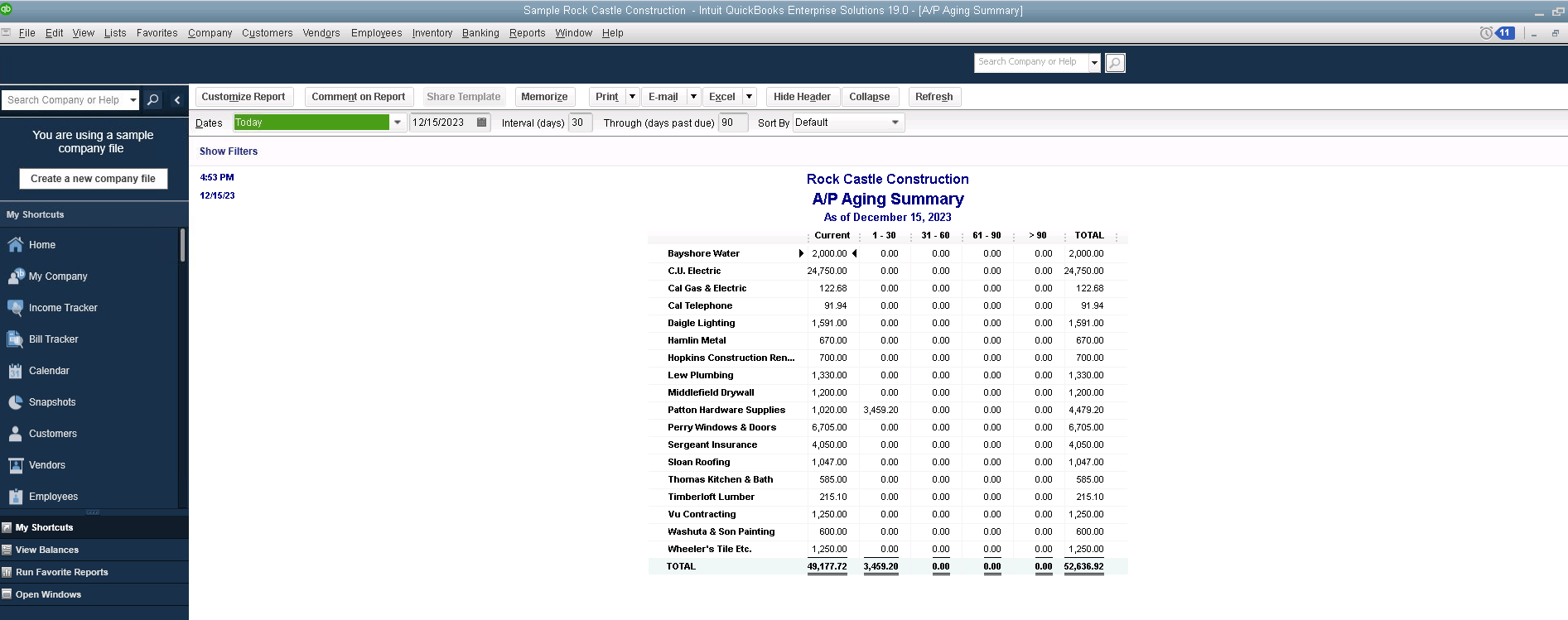Click the calendar date picker icon
Screen dimensions: 1568x620
pos(481,123)
